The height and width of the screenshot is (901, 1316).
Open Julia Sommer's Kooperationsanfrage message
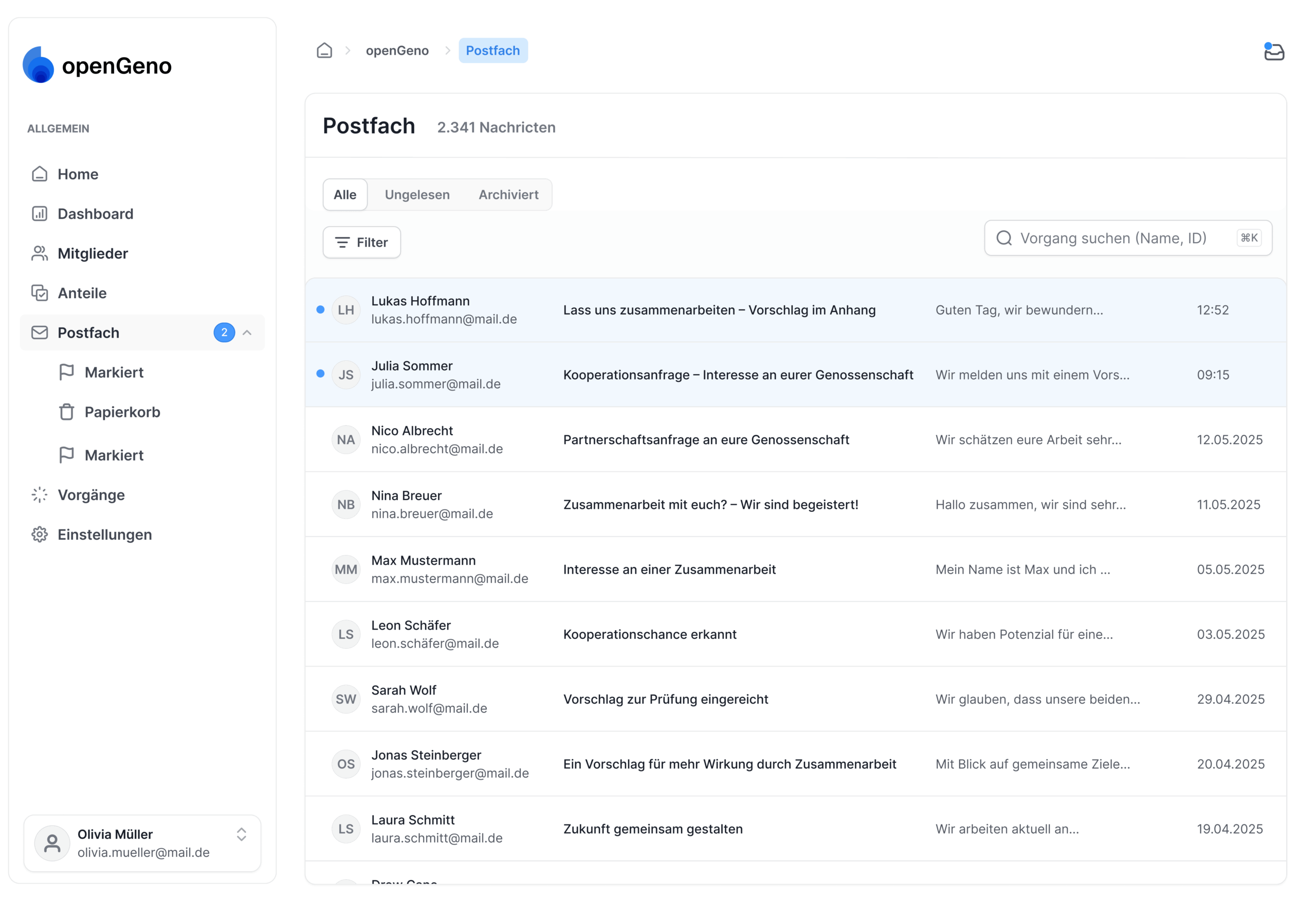(x=737, y=374)
